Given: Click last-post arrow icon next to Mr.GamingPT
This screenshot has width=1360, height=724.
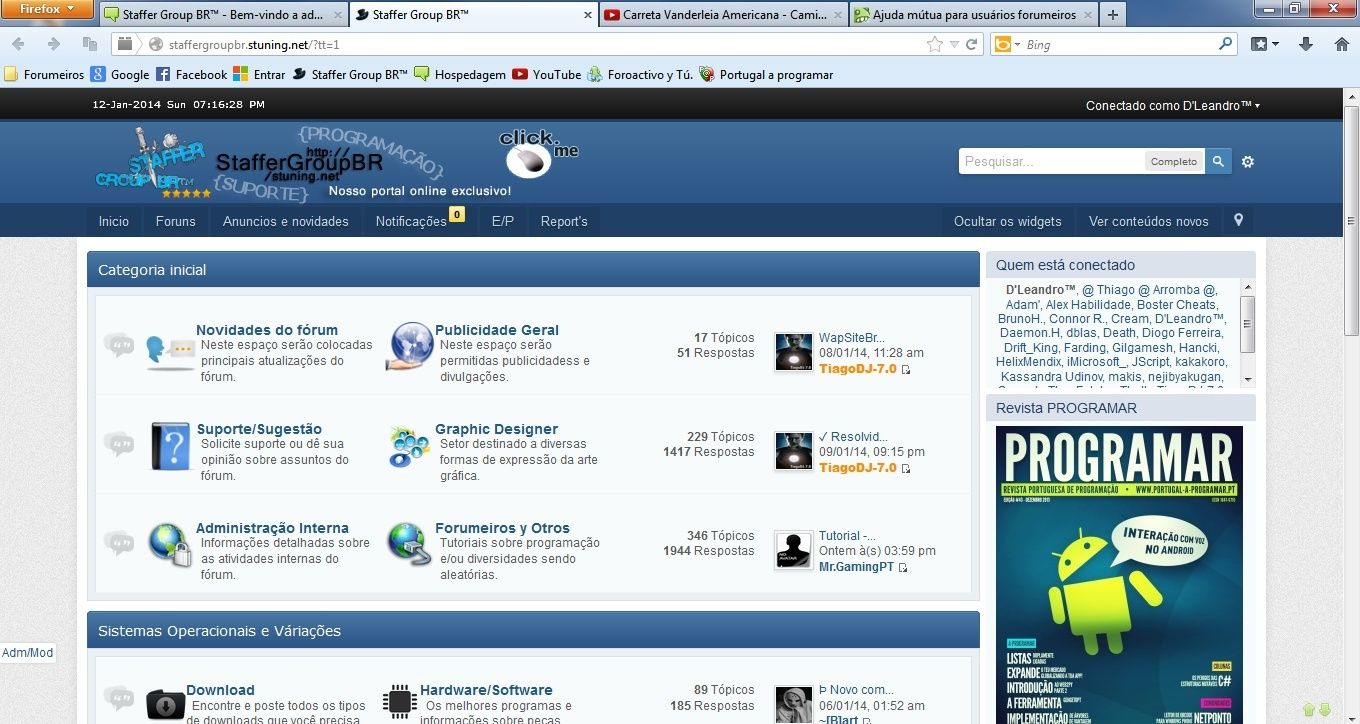Looking at the screenshot, I should click(x=903, y=567).
